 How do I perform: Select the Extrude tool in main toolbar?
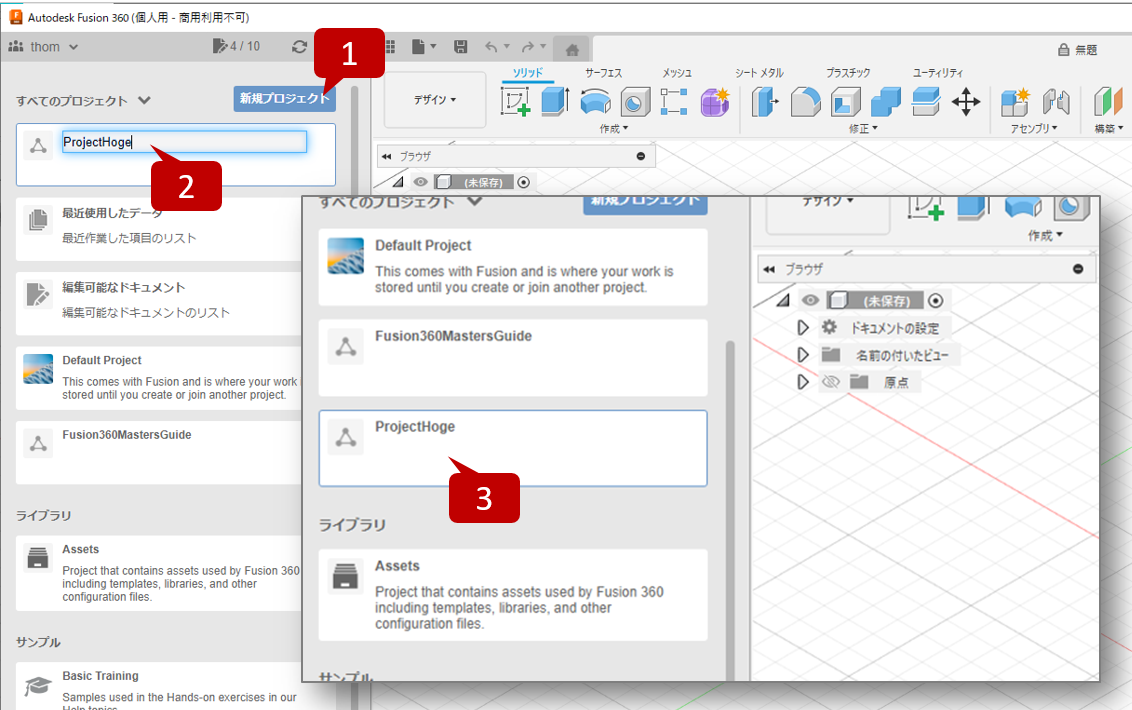[555, 101]
